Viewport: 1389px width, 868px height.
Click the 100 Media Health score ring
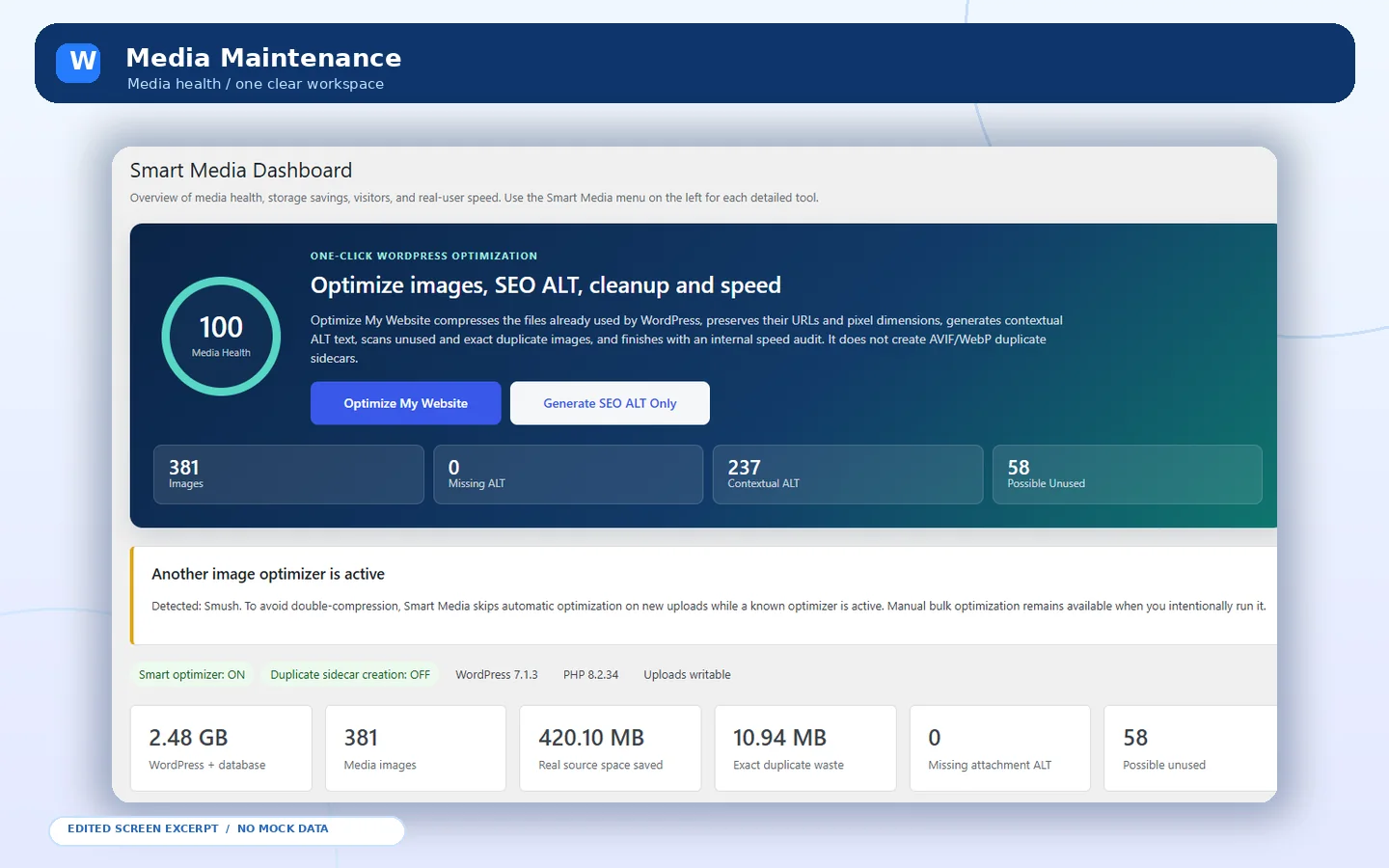click(221, 337)
